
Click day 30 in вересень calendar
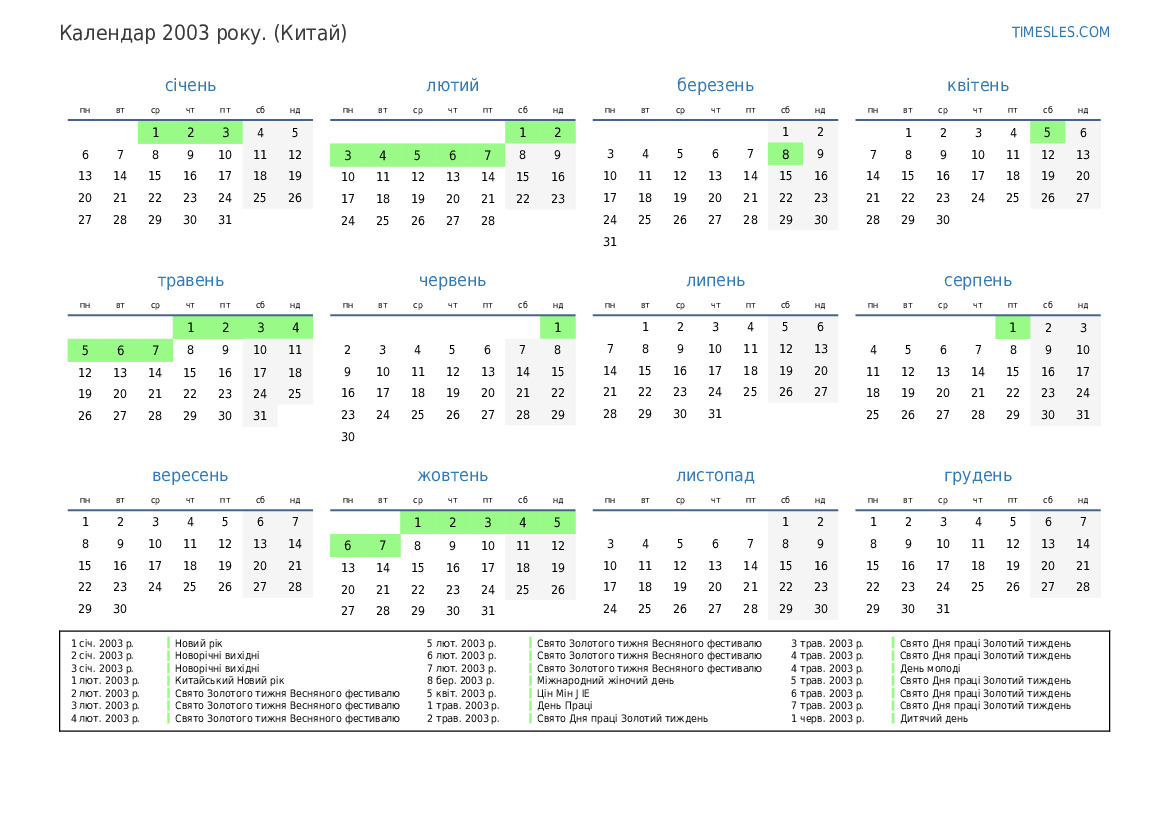[120, 609]
